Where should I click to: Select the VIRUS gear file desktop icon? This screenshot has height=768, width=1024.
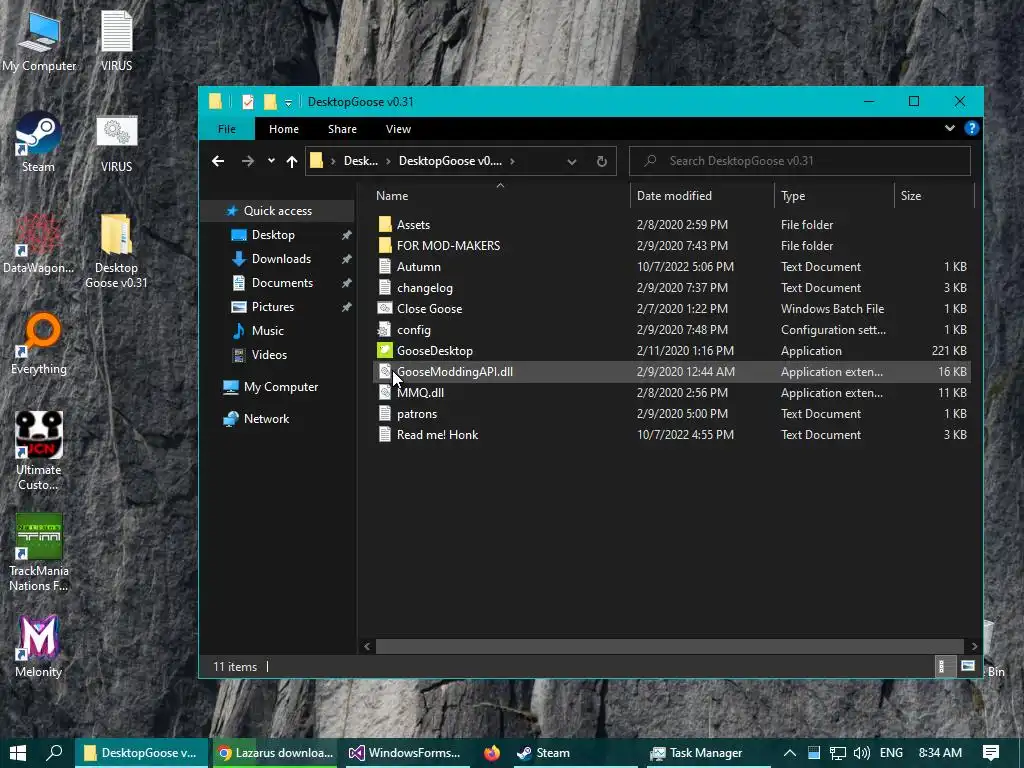(116, 142)
